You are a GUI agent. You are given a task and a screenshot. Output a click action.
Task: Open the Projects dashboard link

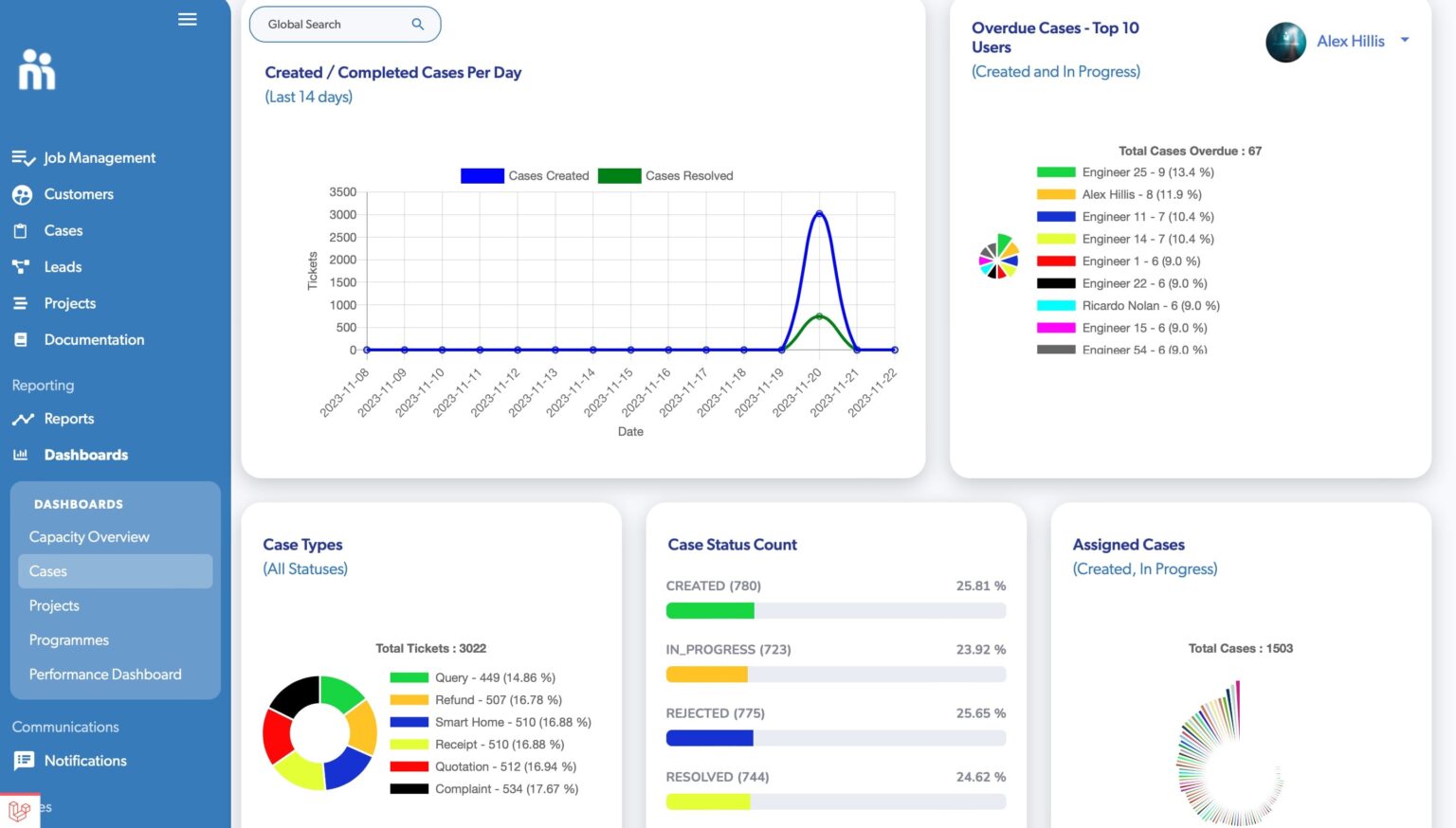[x=54, y=605]
